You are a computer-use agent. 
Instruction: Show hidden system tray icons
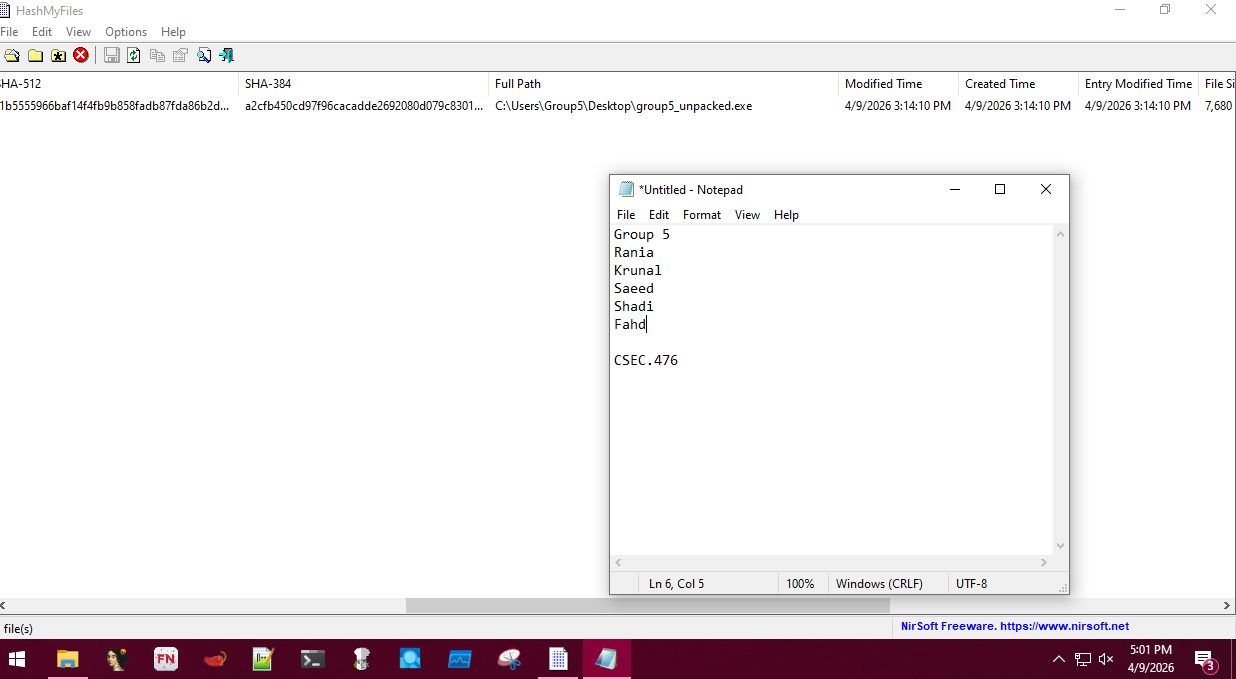click(x=1059, y=659)
